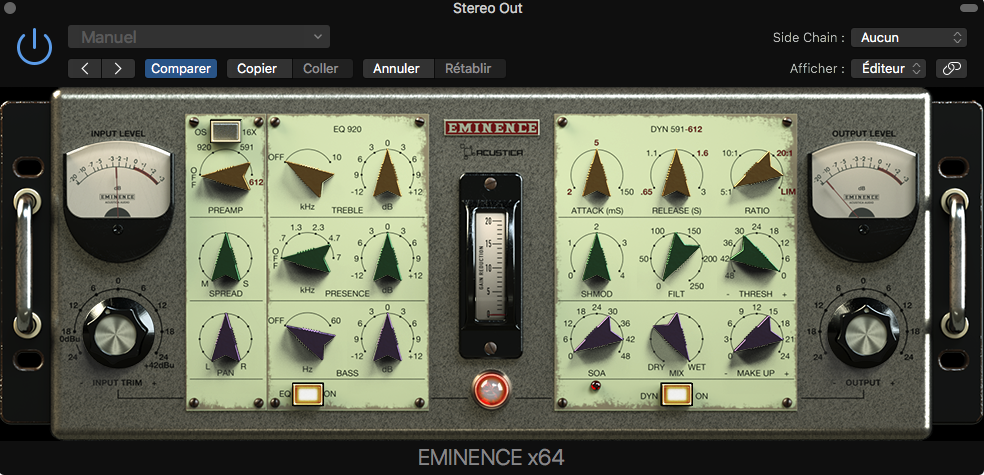Click the Rétablir button

click(468, 68)
